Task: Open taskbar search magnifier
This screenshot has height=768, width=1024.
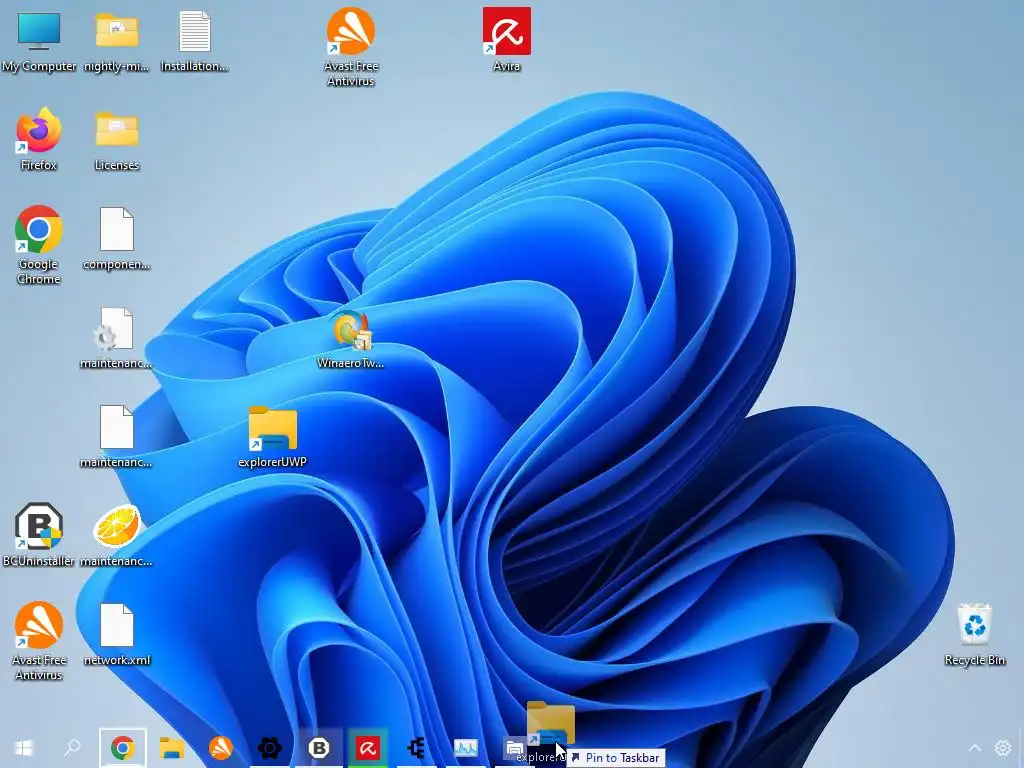Action: click(x=72, y=748)
